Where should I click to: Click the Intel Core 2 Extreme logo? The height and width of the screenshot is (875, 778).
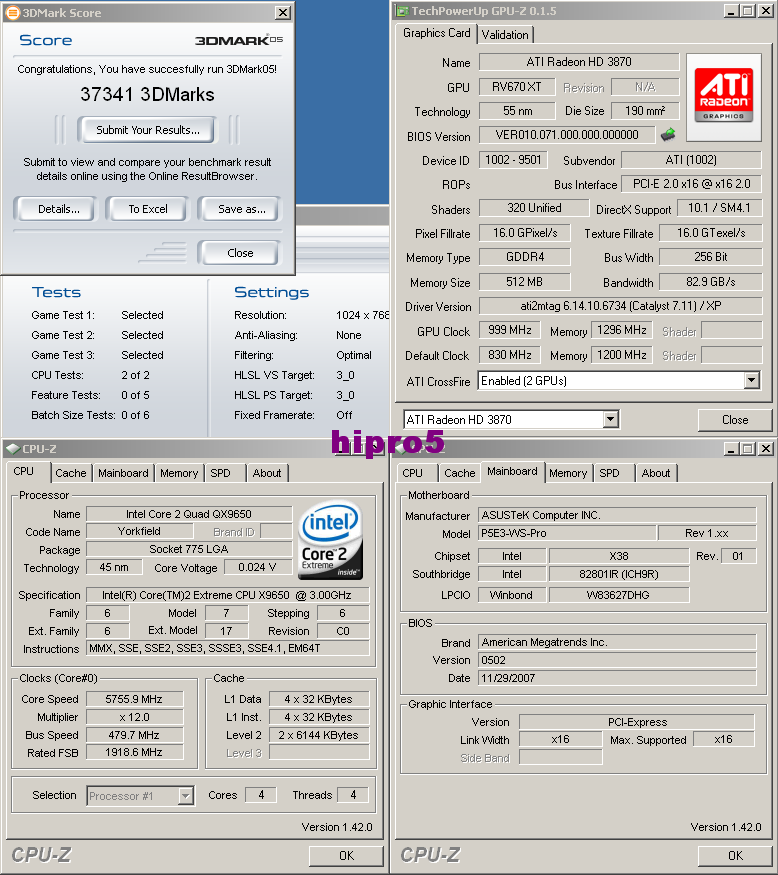(331, 541)
